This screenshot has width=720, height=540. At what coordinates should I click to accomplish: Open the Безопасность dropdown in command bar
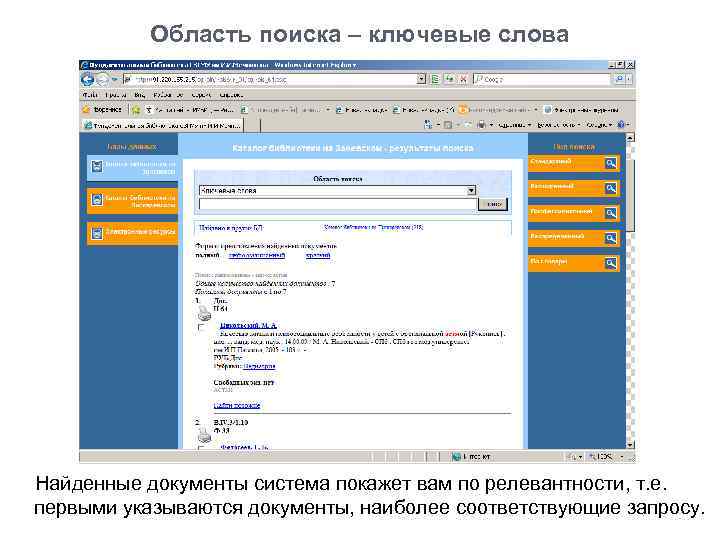[x=559, y=124]
